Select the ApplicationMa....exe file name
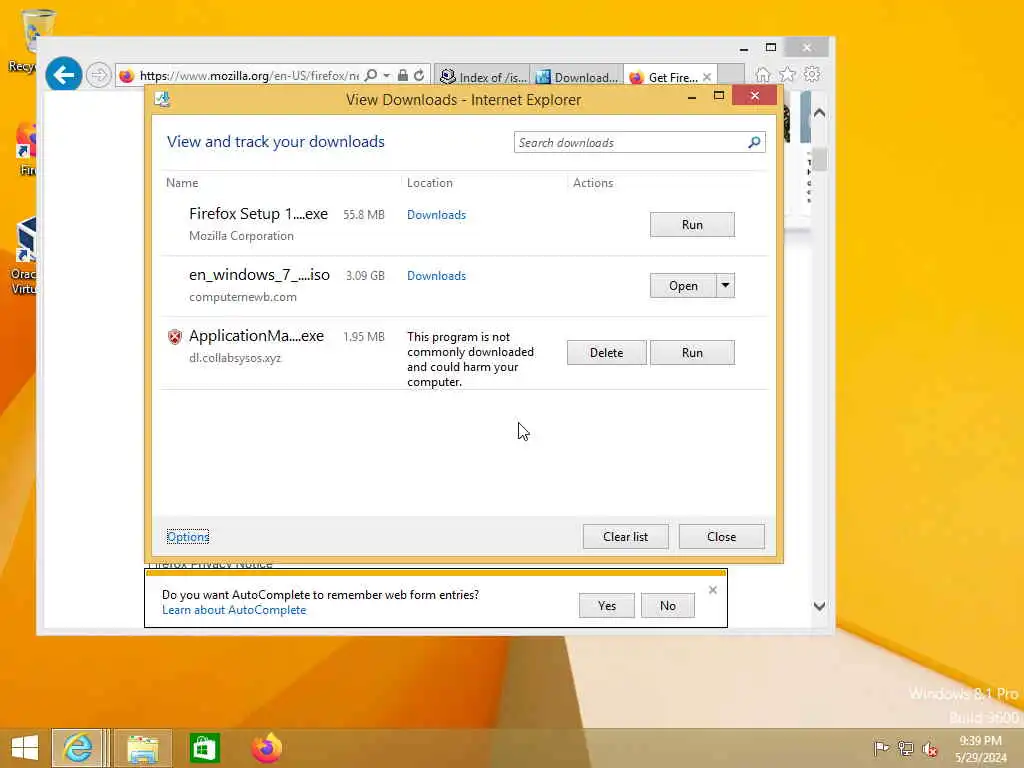This screenshot has width=1024, height=768. pyautogui.click(x=256, y=336)
